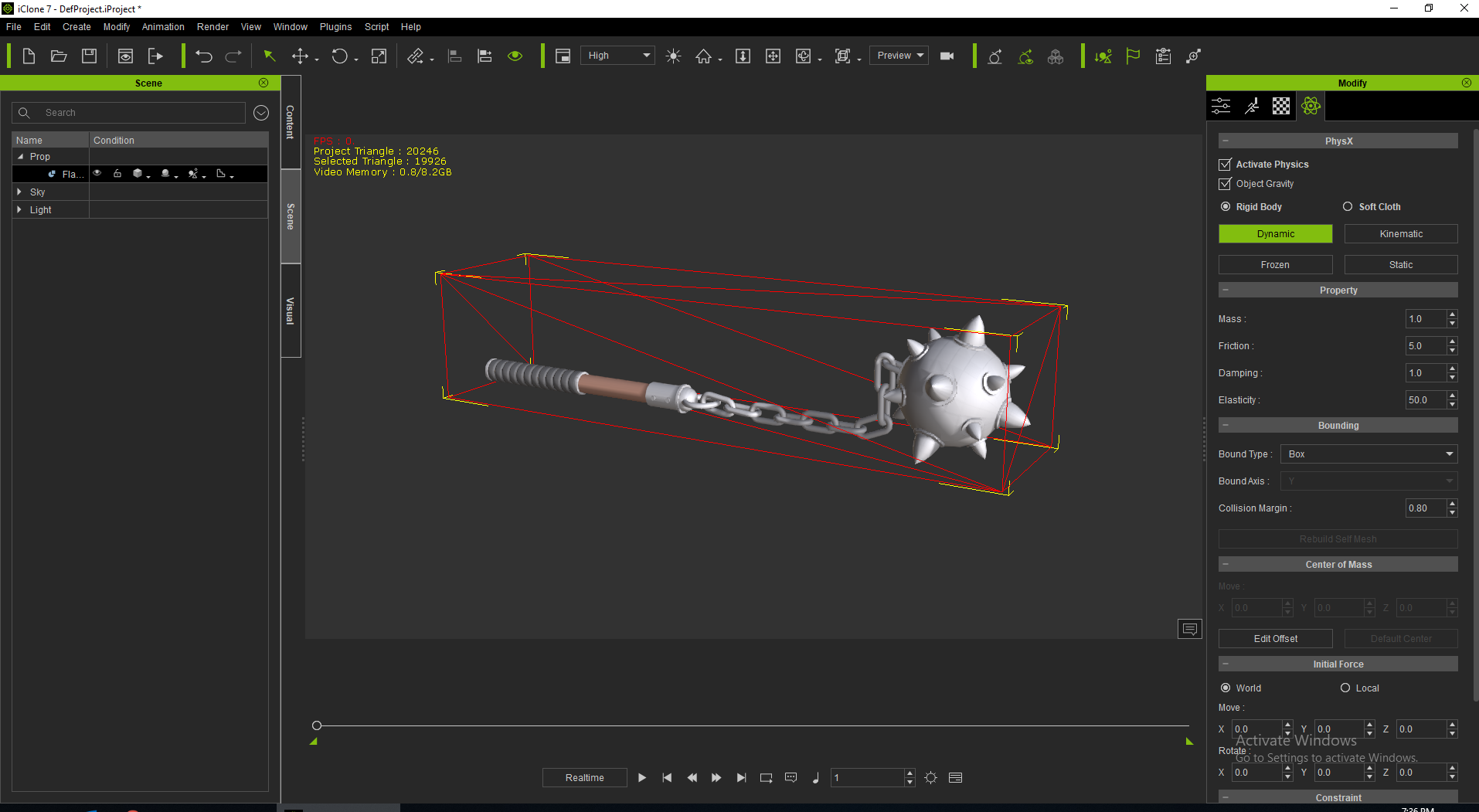The width and height of the screenshot is (1479, 812).
Task: Click the timeline end range marker
Action: pos(1189,742)
